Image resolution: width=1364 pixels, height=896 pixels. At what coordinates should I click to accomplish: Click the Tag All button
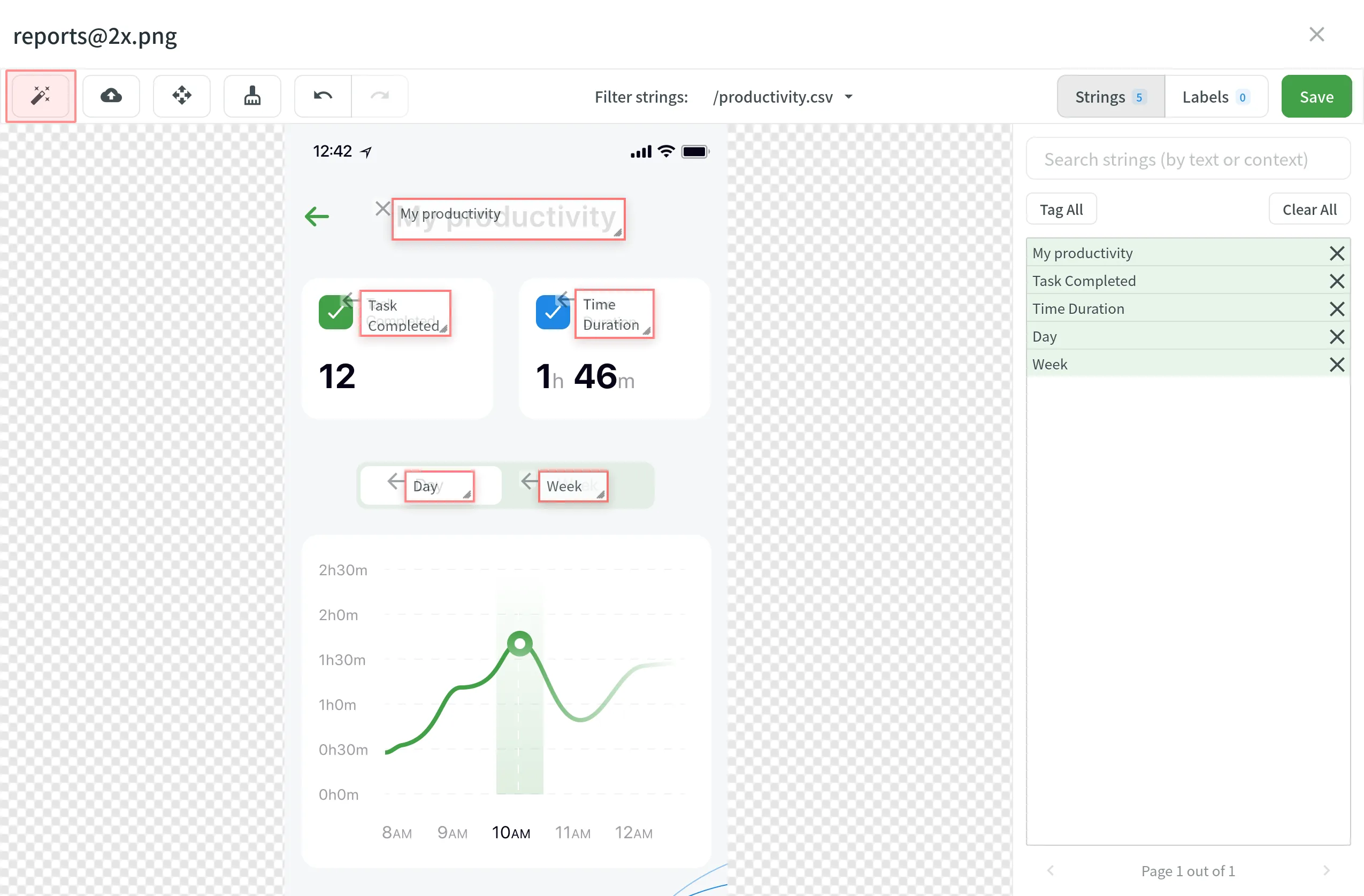pyautogui.click(x=1063, y=209)
